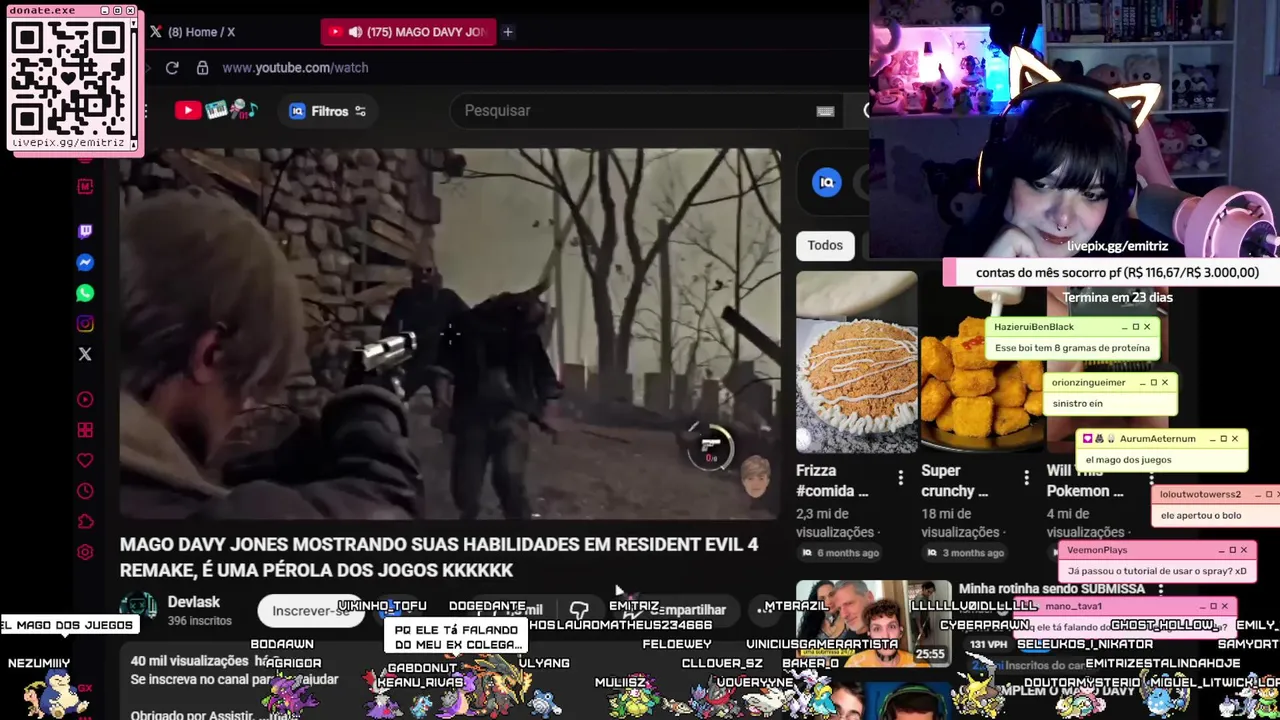This screenshot has width=1280, height=720.
Task: Click the donate QR code image
Action: tap(70, 77)
